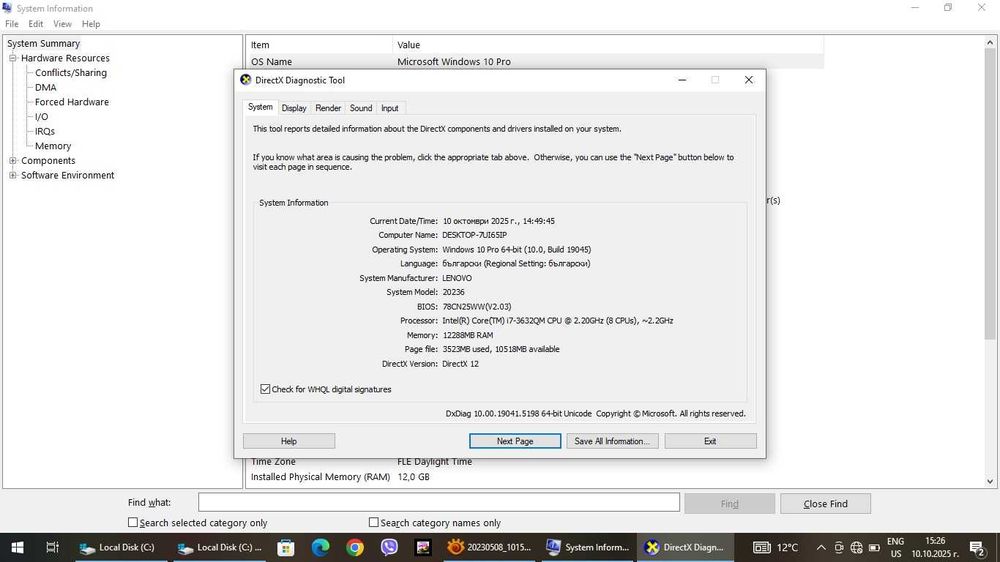Open Microsoft Store from taskbar
The width and height of the screenshot is (1000, 562).
pyautogui.click(x=286, y=547)
